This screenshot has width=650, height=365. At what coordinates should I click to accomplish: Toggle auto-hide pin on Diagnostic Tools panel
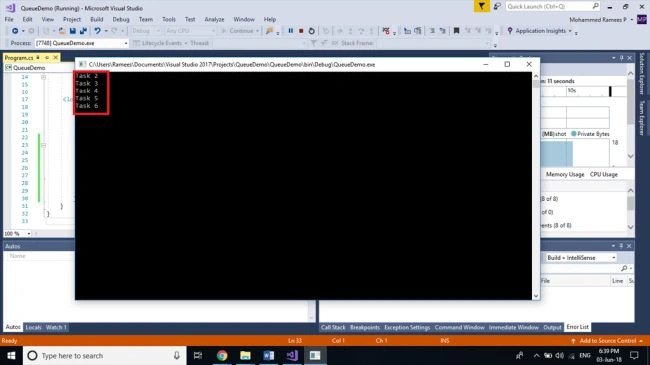(x=621, y=58)
